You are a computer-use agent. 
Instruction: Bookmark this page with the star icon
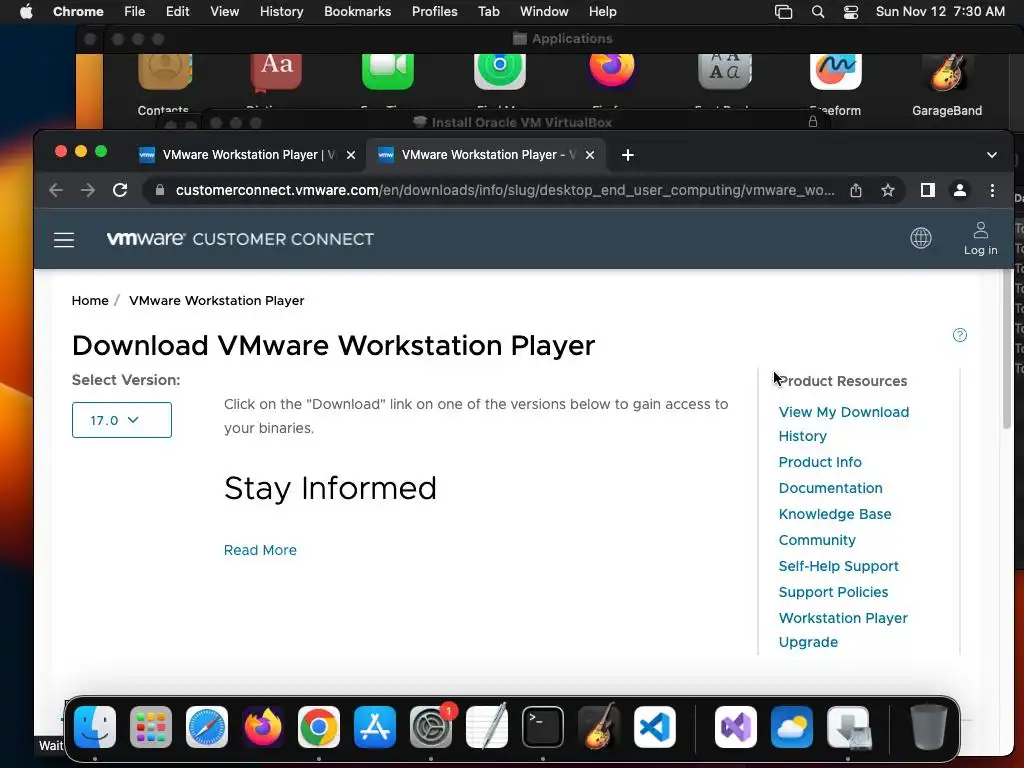tap(888, 190)
